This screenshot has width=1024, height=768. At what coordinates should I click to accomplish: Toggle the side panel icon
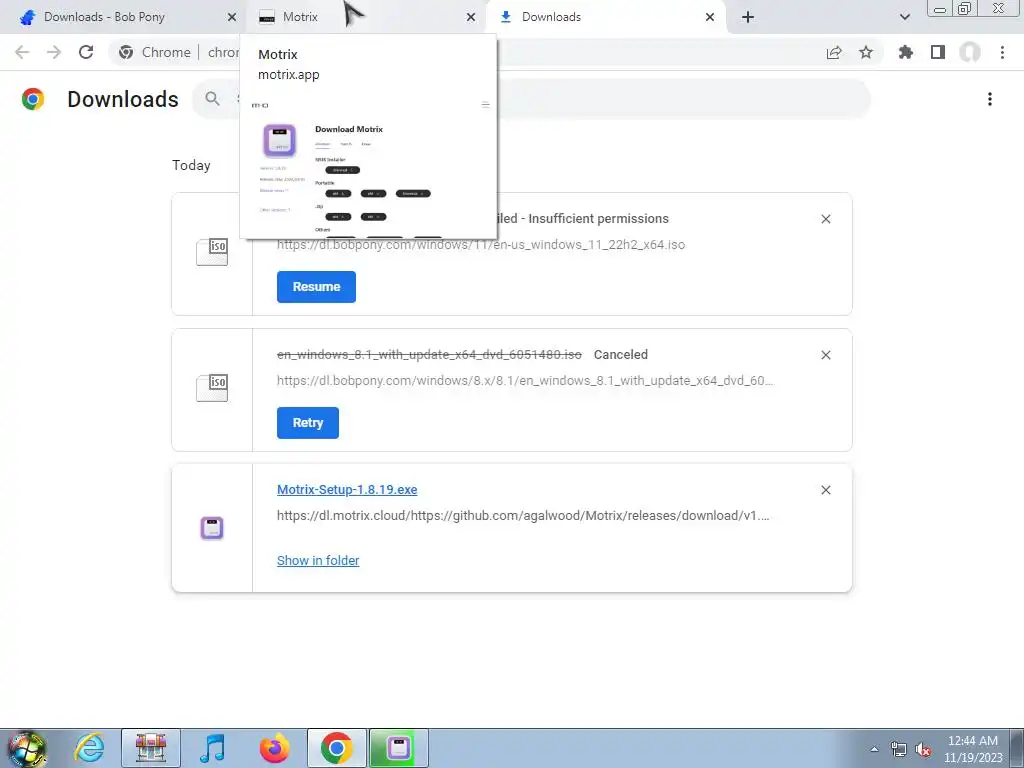coord(938,52)
